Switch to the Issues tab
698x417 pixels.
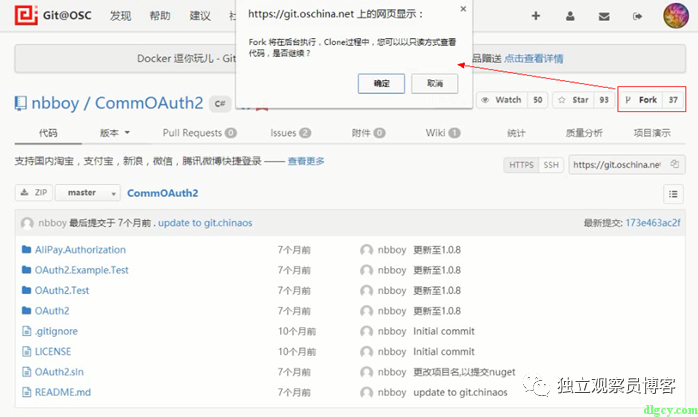(x=291, y=133)
